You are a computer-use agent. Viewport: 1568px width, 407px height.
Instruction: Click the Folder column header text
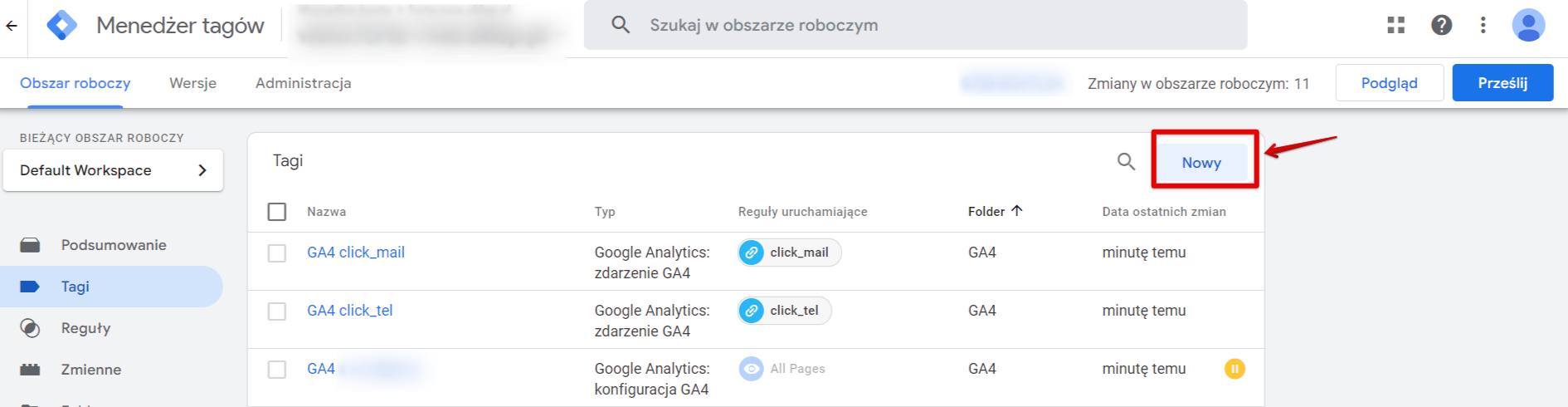point(986,212)
